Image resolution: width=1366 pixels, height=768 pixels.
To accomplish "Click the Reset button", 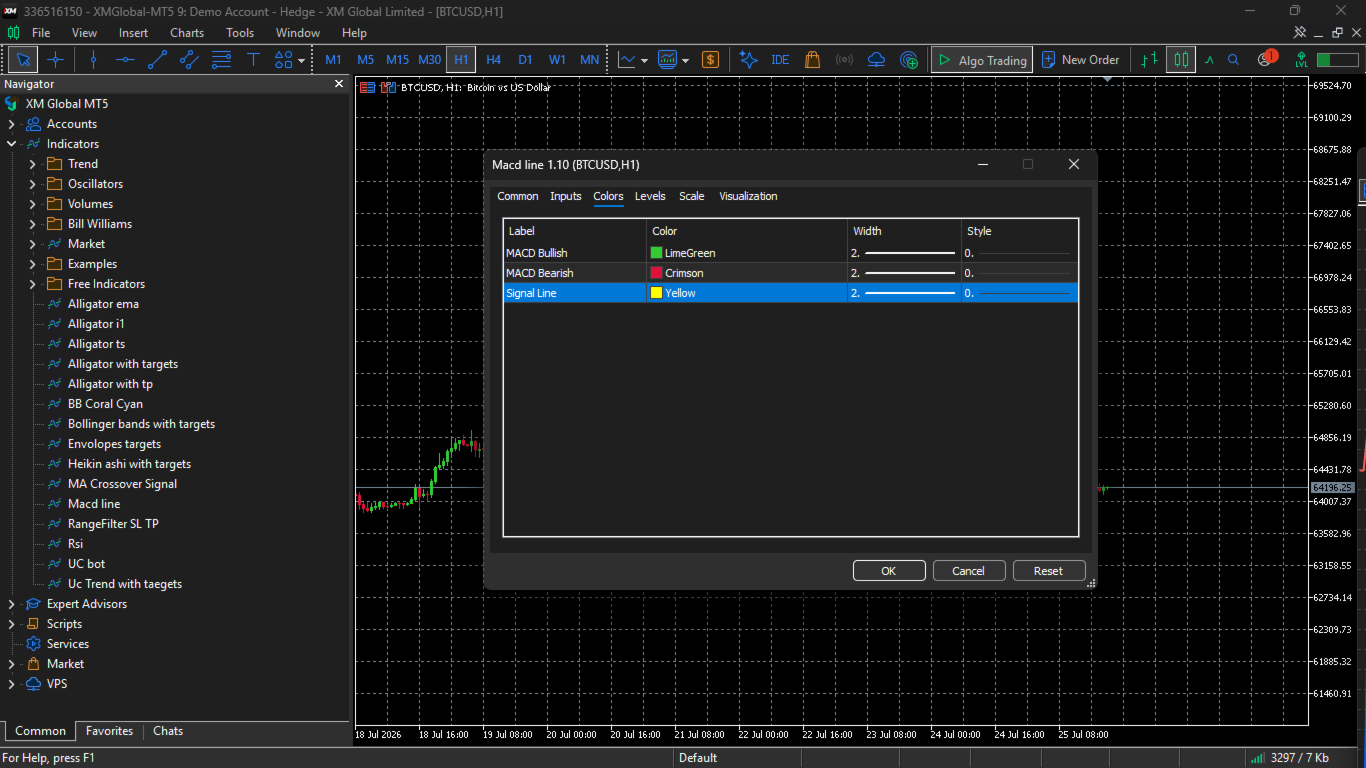I will coord(1049,571).
